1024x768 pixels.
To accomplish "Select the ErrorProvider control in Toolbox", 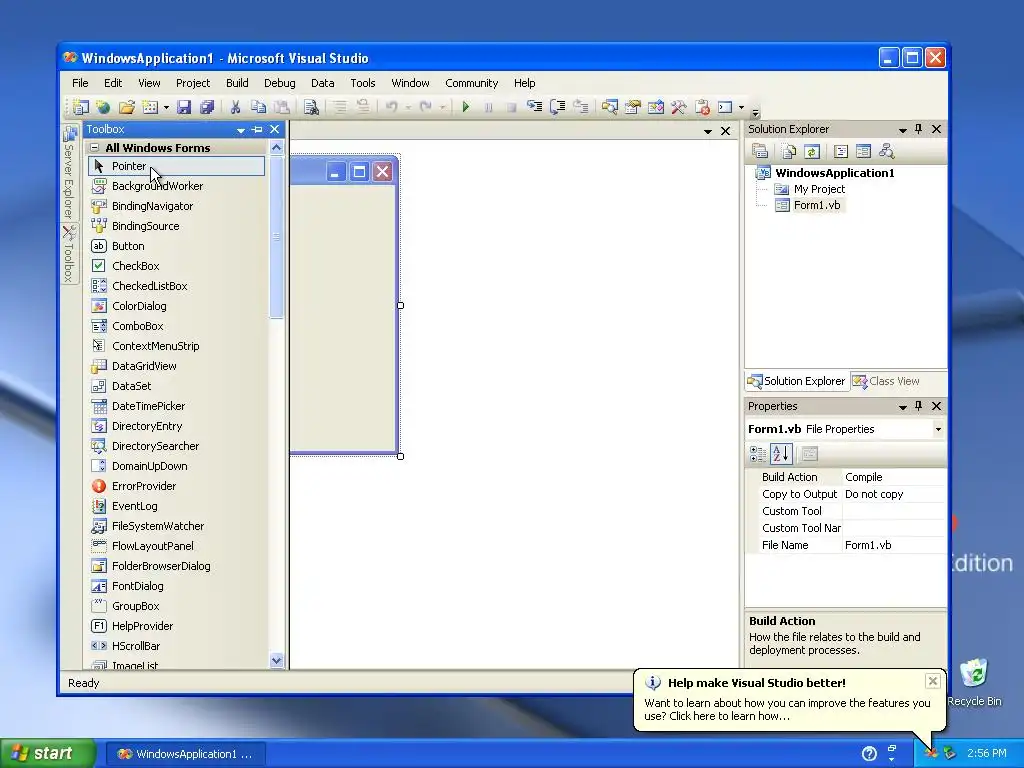I will pos(176,486).
